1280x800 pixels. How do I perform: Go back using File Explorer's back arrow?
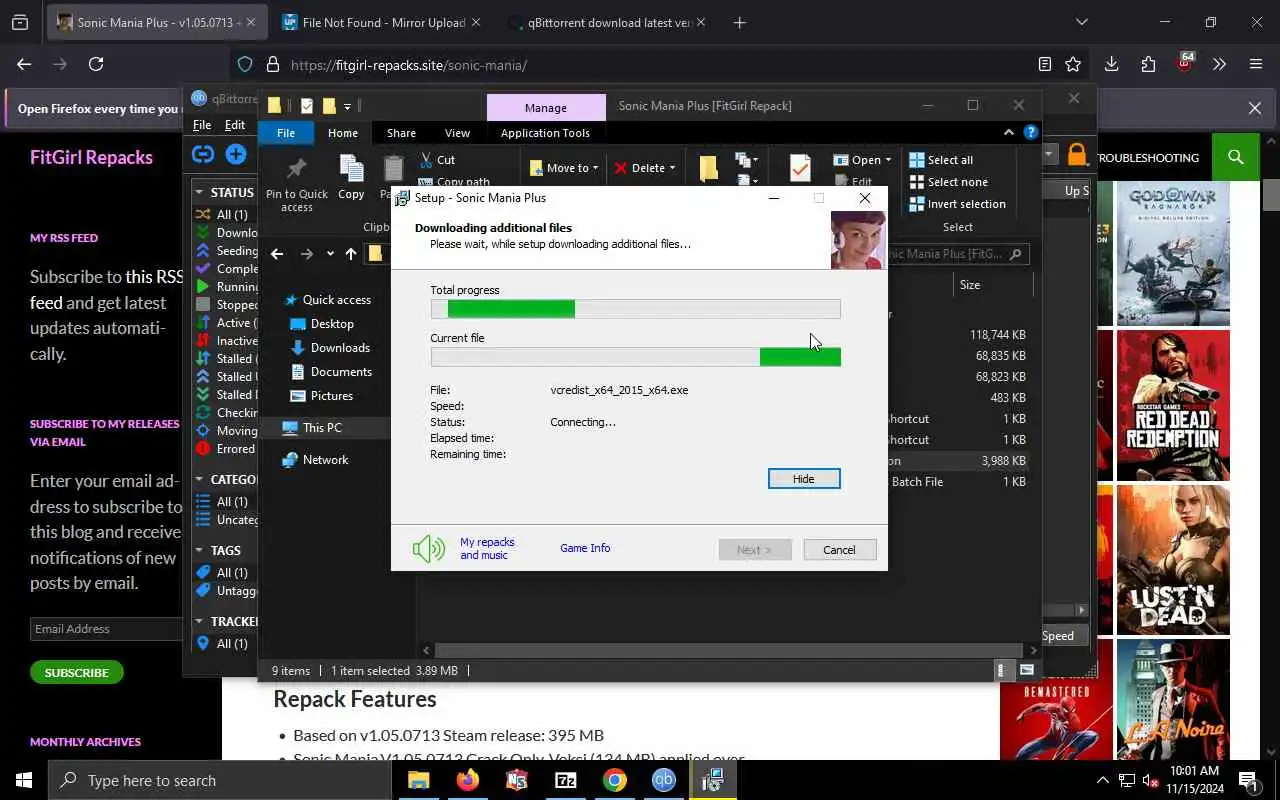(277, 254)
